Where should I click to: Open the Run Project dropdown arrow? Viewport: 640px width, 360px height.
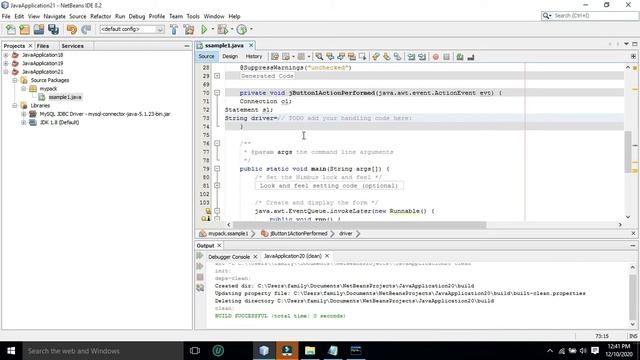pyautogui.click(x=213, y=29)
